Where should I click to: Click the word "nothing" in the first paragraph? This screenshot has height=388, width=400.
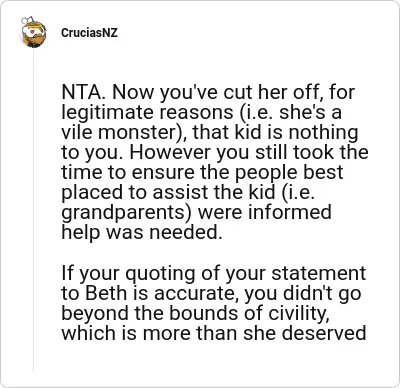point(323,133)
